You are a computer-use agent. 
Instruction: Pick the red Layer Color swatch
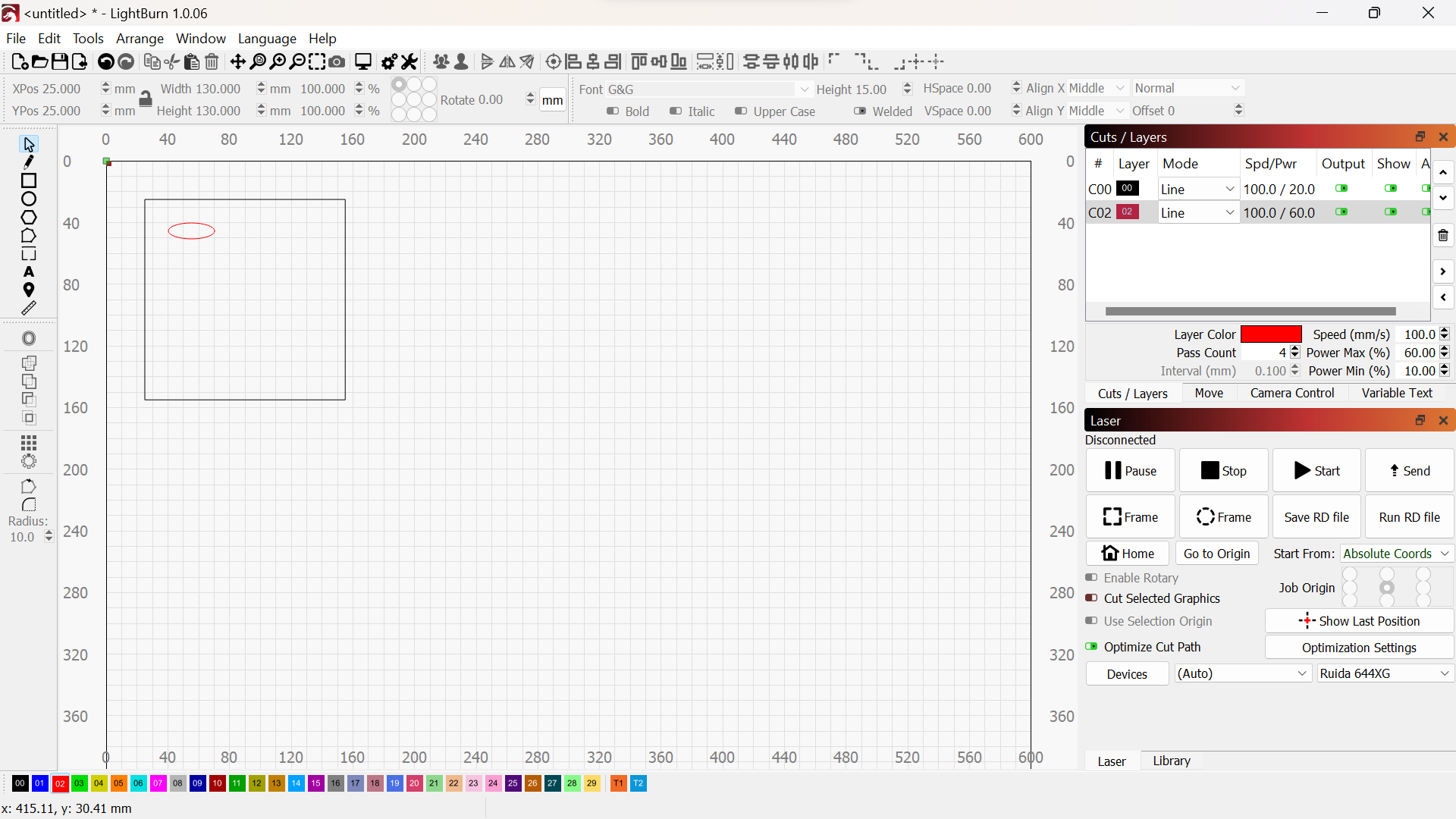(x=1271, y=334)
